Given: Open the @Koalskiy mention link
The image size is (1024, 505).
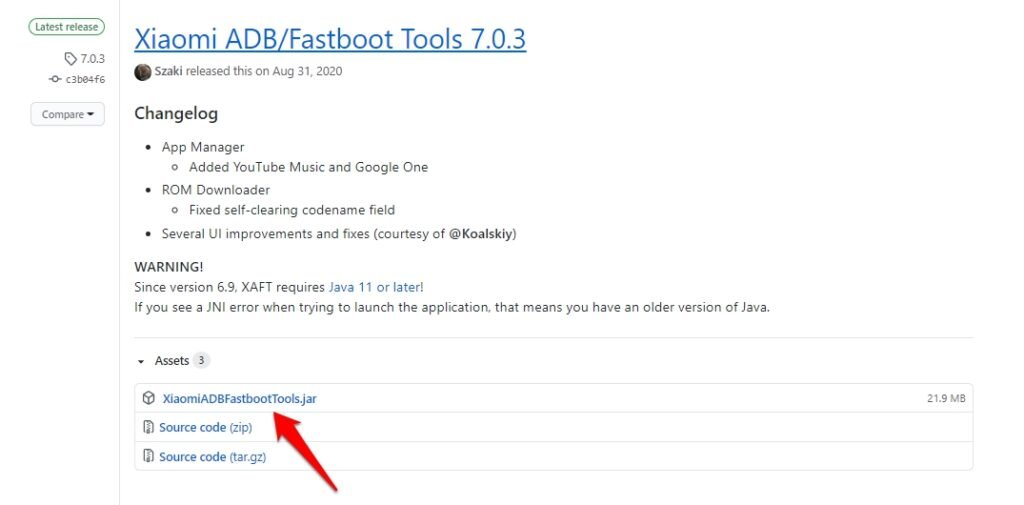Looking at the screenshot, I should (x=482, y=234).
